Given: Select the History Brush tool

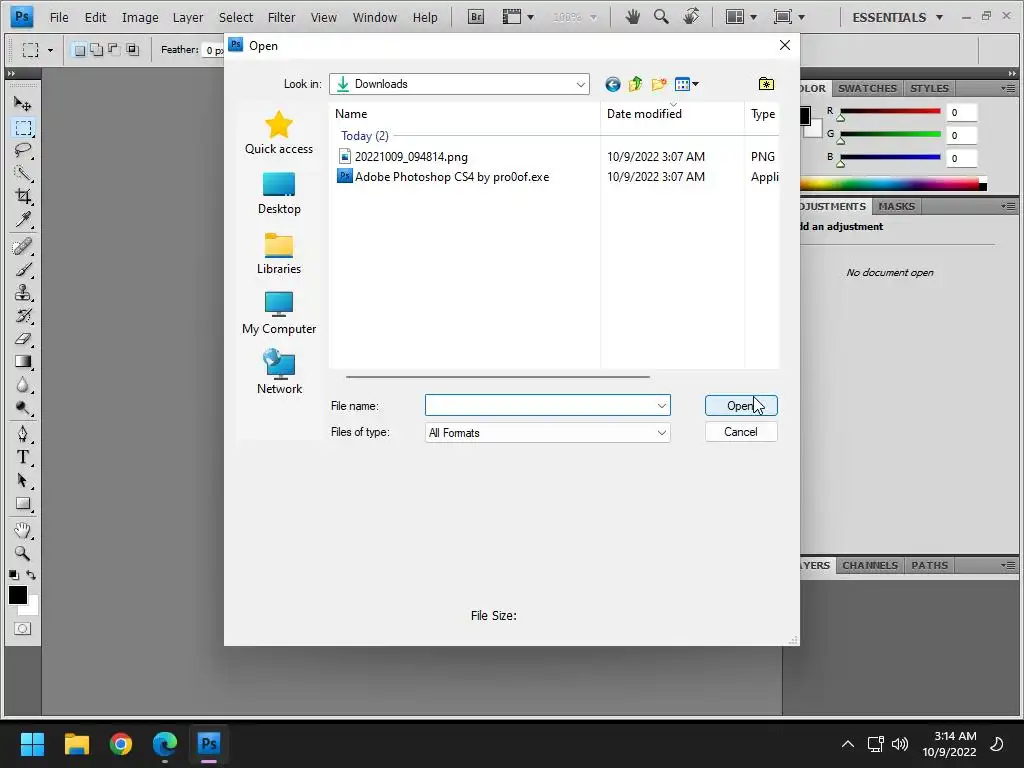Looking at the screenshot, I should click(x=23, y=315).
